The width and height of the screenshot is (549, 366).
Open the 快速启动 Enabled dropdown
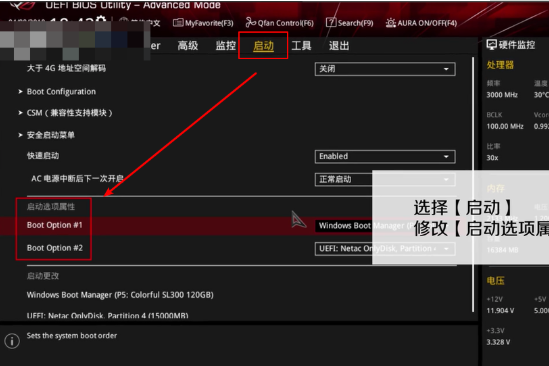(x=385, y=157)
